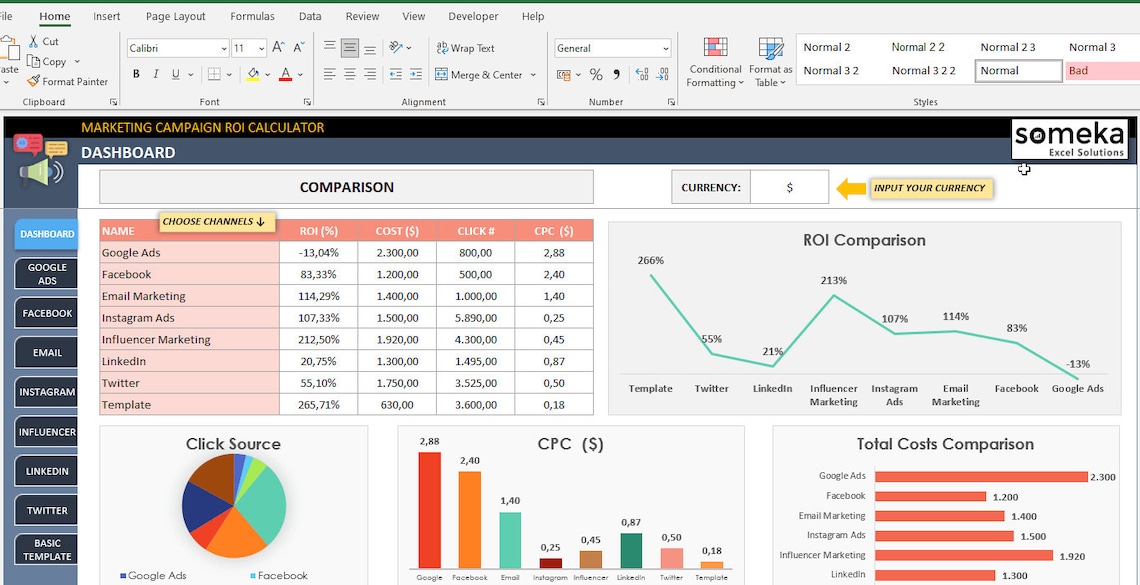Open the GOOGLE ADS sheet button
Image resolution: width=1140 pixels, height=585 pixels.
(x=45, y=272)
